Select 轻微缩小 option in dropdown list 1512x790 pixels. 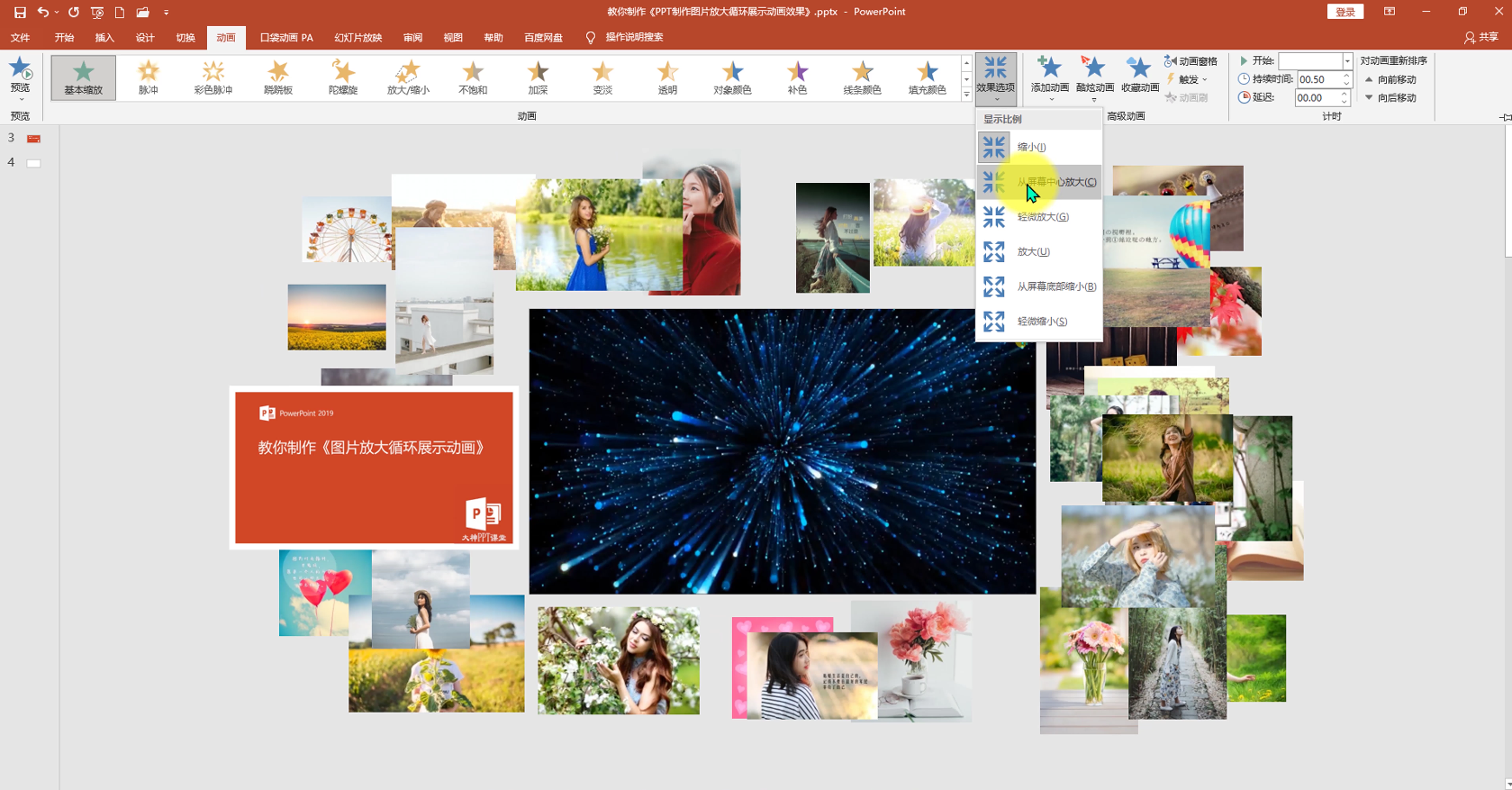click(x=1039, y=322)
